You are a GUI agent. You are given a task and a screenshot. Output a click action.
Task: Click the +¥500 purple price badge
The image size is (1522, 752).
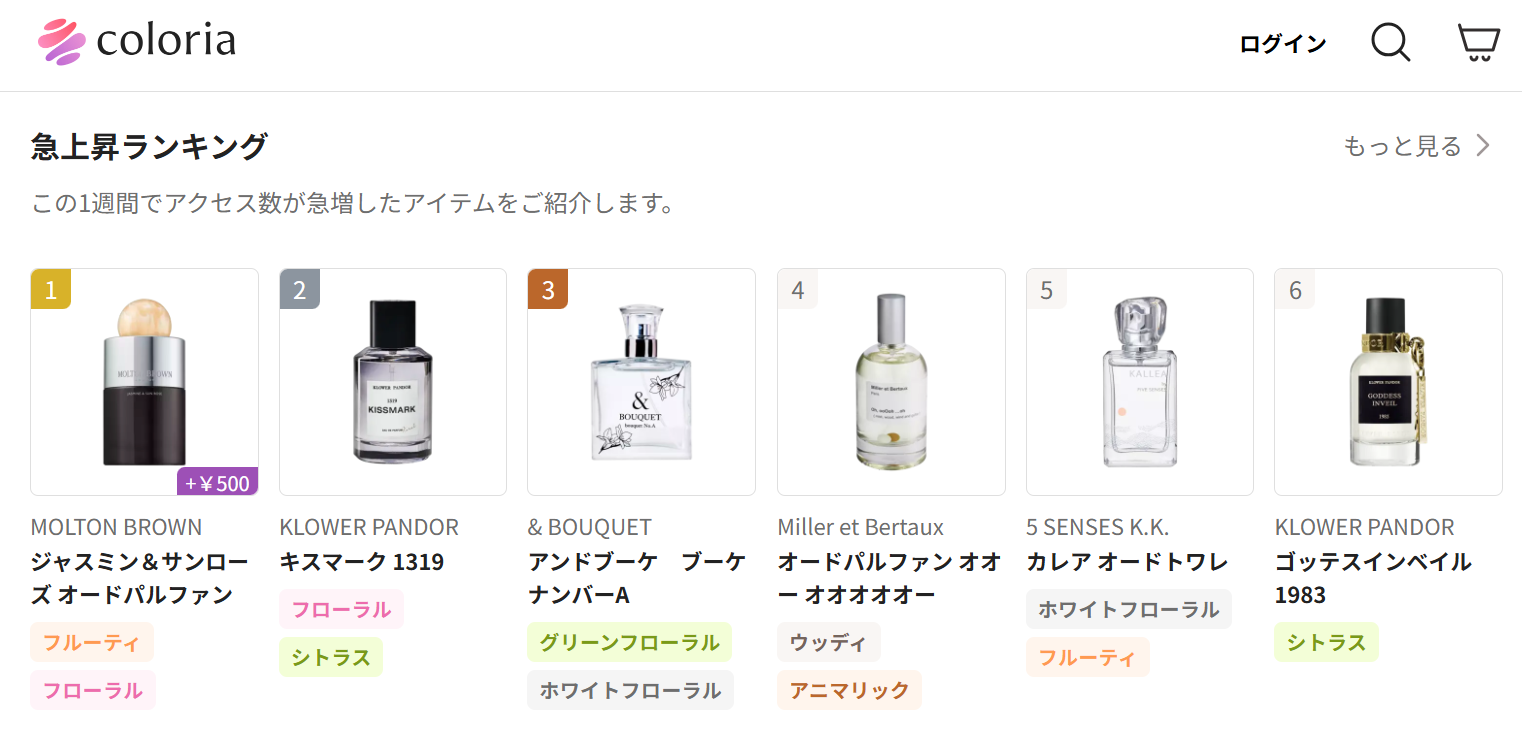click(x=218, y=482)
